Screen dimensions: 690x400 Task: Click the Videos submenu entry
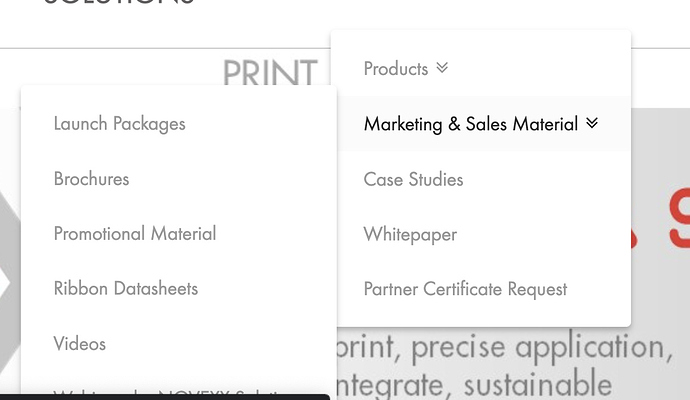[x=80, y=344]
